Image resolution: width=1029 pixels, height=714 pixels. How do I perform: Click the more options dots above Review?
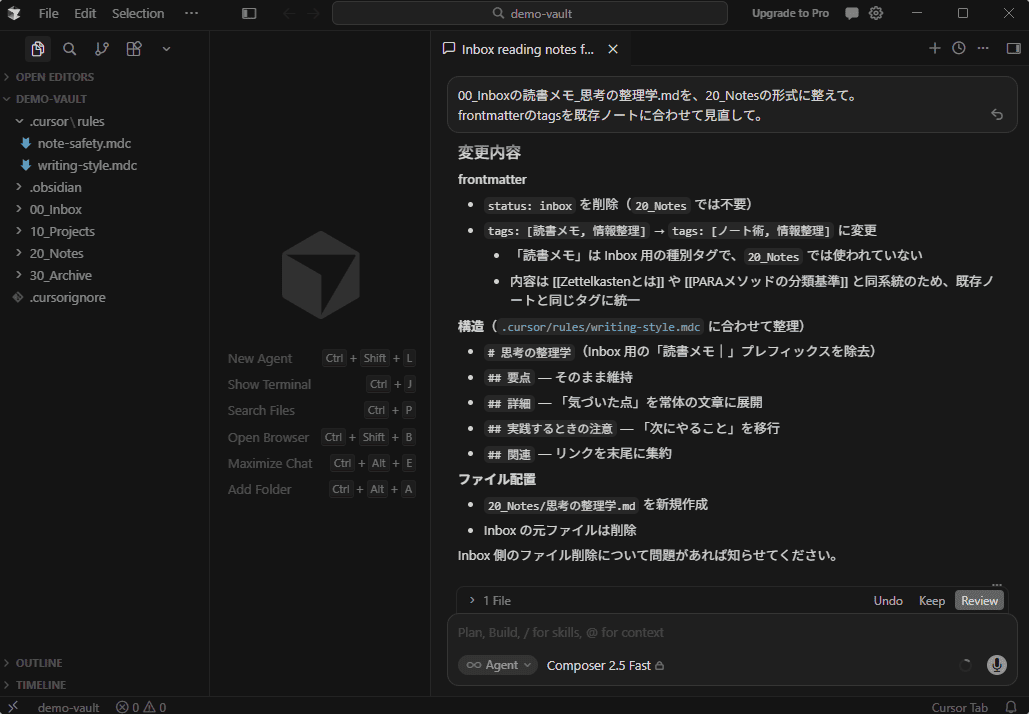click(x=997, y=583)
